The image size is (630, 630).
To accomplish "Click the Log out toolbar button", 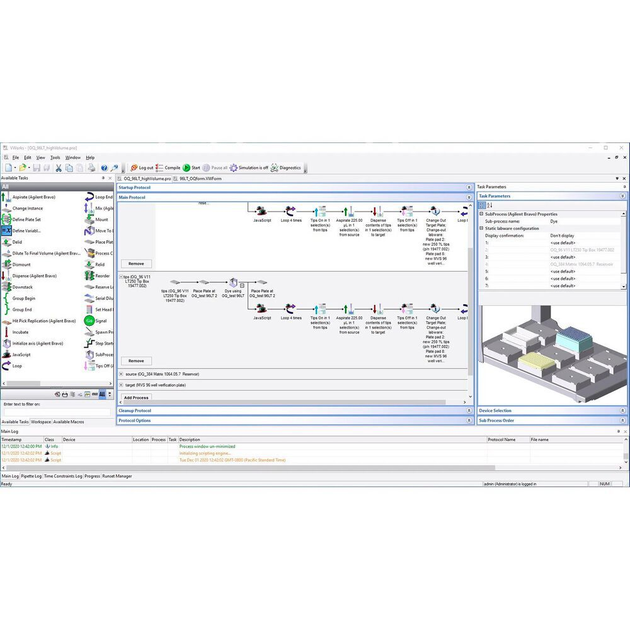I will (142, 168).
